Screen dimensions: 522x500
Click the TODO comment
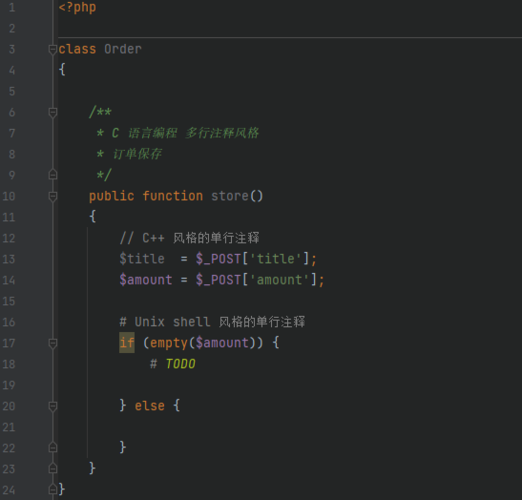(x=180, y=364)
